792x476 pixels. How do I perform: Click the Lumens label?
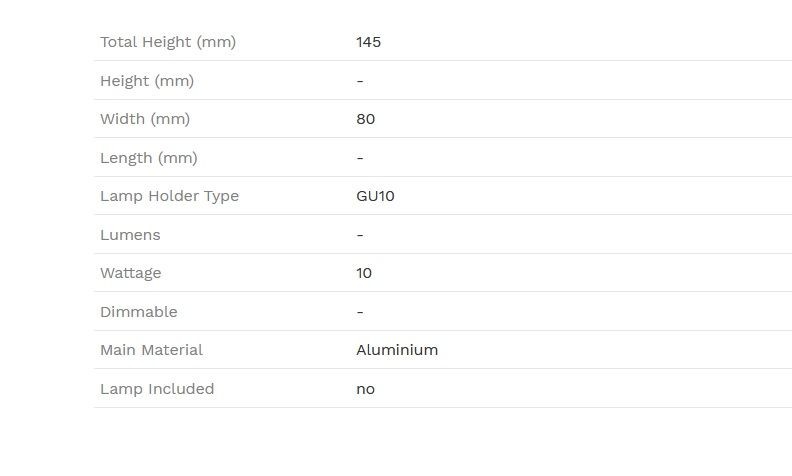click(x=130, y=235)
